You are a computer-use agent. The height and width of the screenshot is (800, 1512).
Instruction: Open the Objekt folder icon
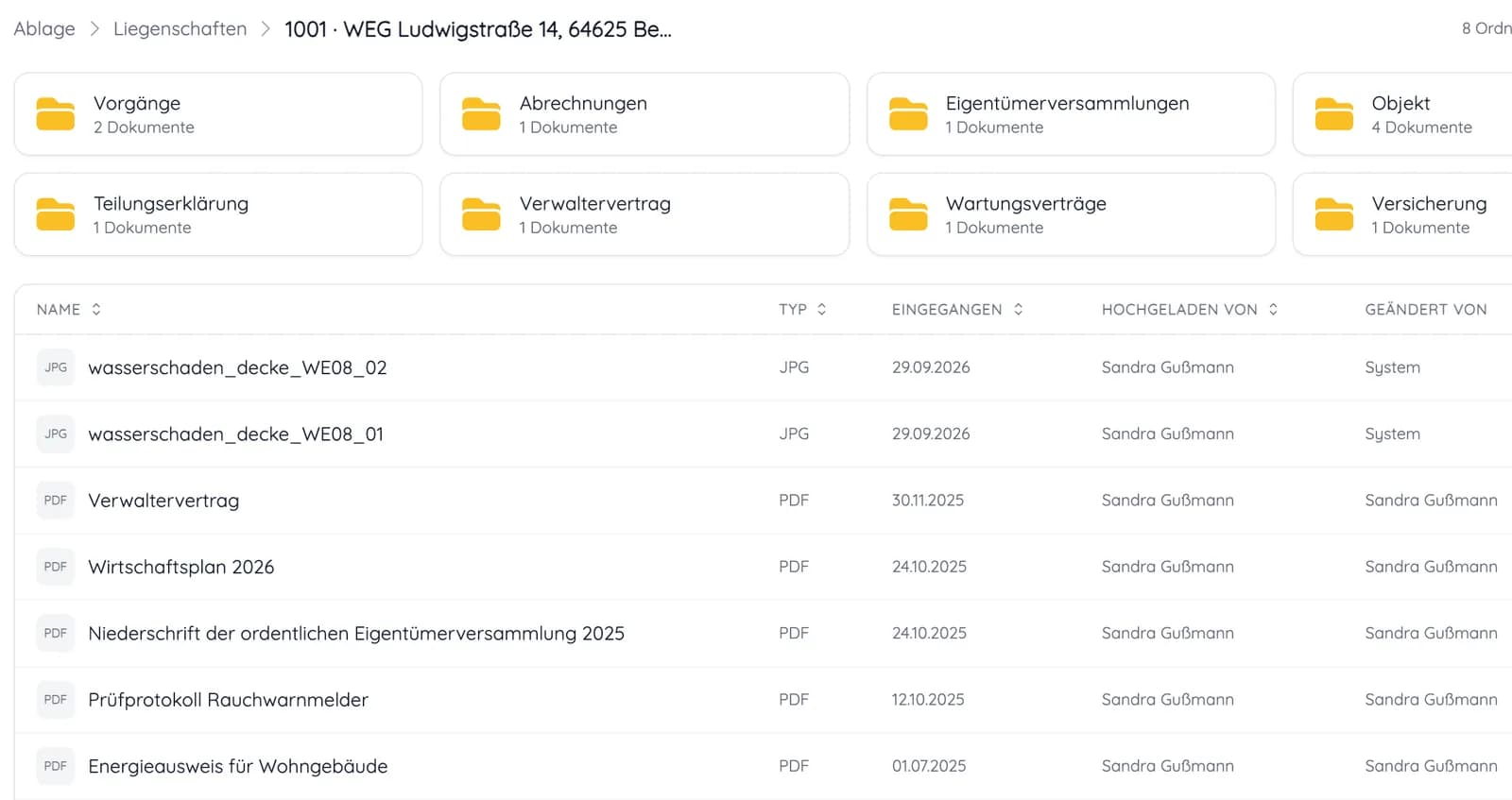point(1334,114)
